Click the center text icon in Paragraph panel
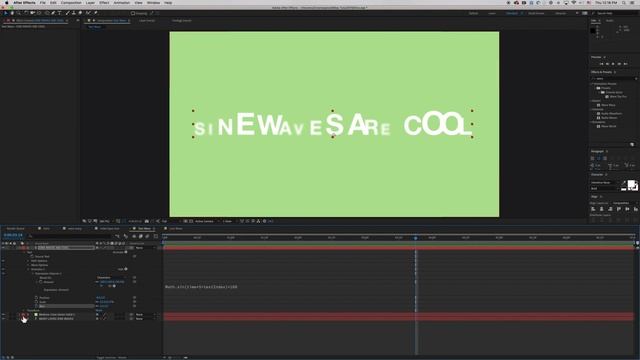 point(599,158)
